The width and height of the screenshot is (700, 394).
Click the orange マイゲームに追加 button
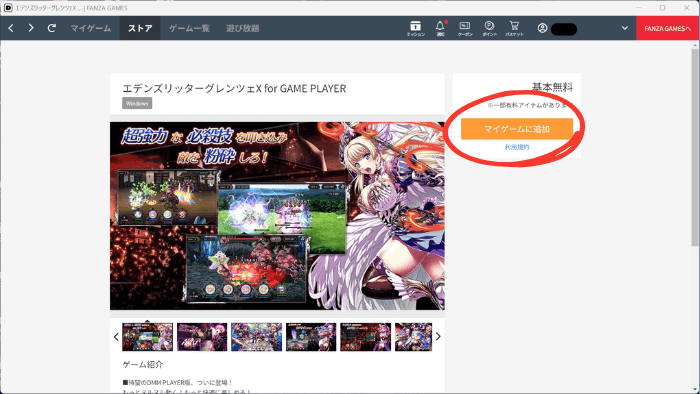(x=517, y=129)
